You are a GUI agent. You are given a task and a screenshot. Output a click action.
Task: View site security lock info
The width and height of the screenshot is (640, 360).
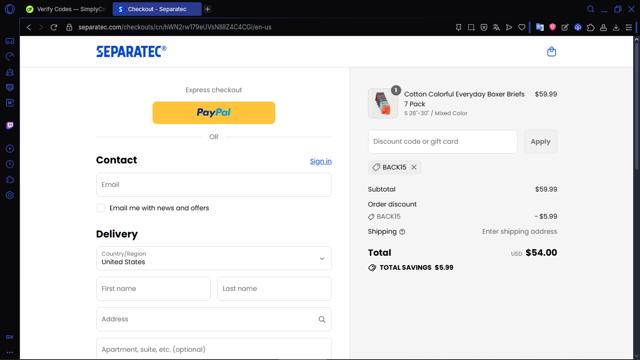tap(69, 27)
